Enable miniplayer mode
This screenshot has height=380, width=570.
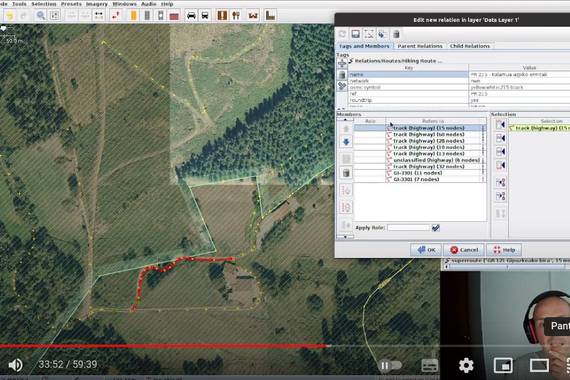pyautogui.click(x=503, y=365)
